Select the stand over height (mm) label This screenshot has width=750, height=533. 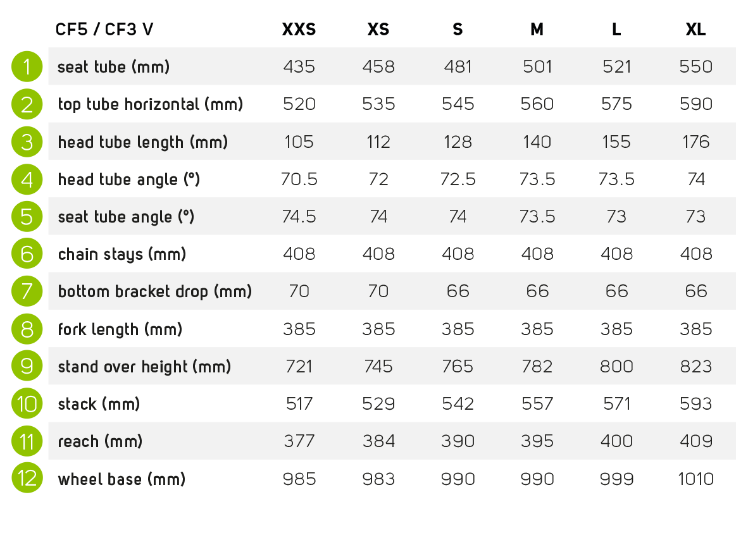coord(144,366)
